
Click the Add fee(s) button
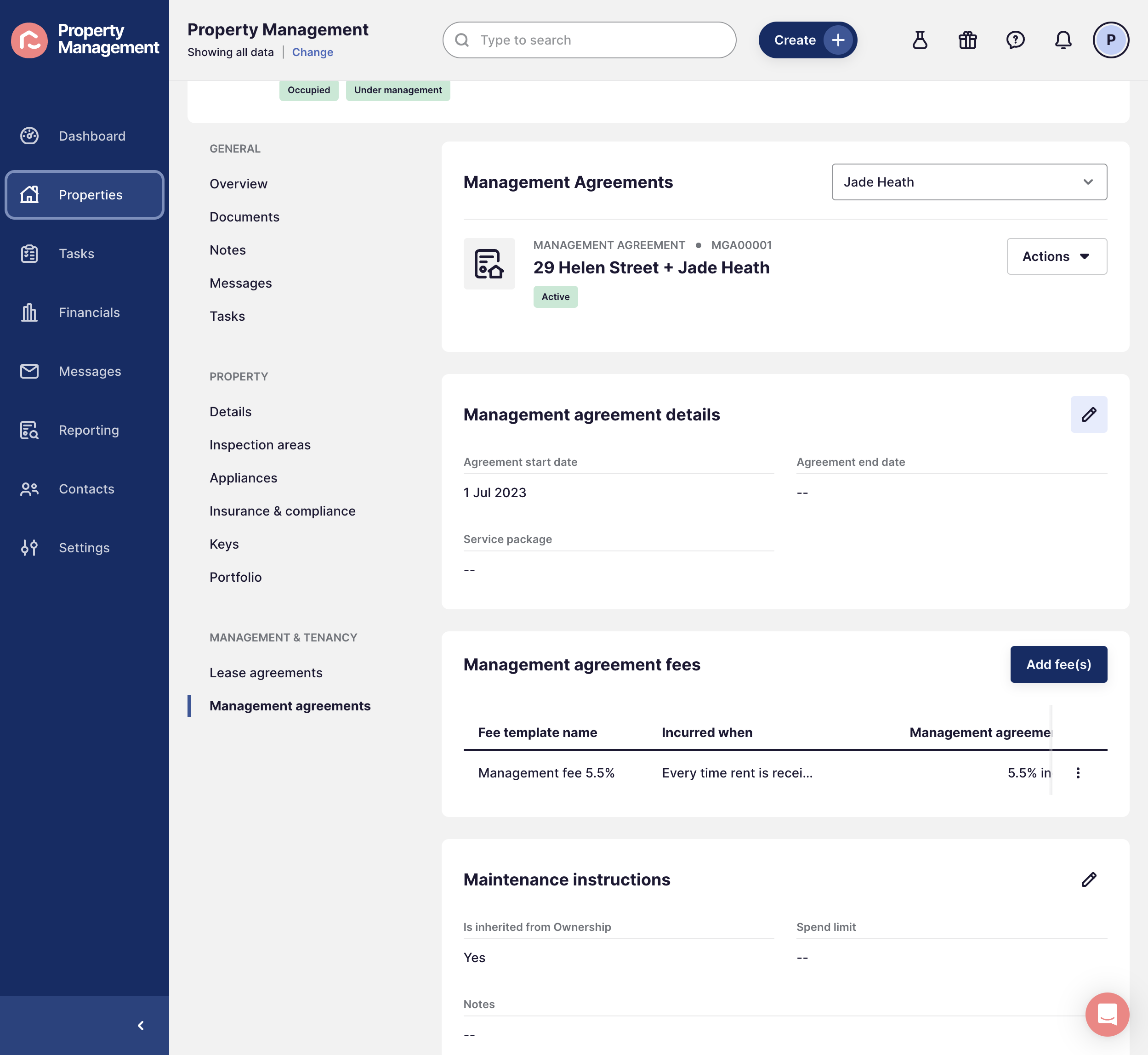[1058, 664]
